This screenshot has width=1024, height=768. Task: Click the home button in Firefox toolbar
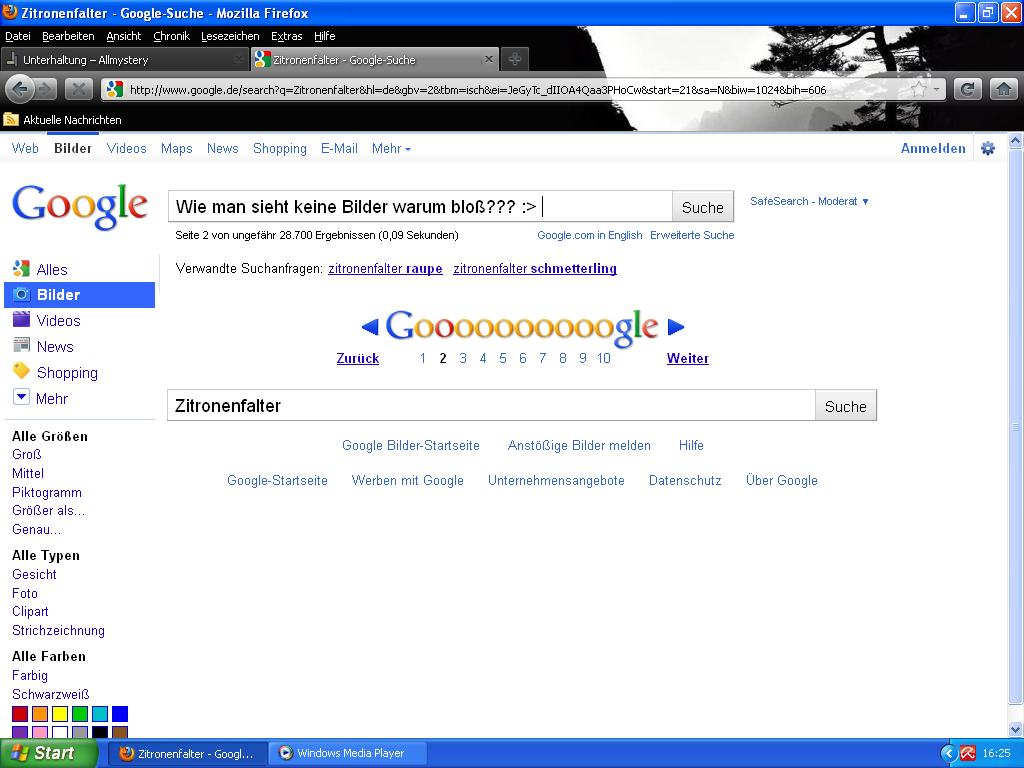(1004, 89)
